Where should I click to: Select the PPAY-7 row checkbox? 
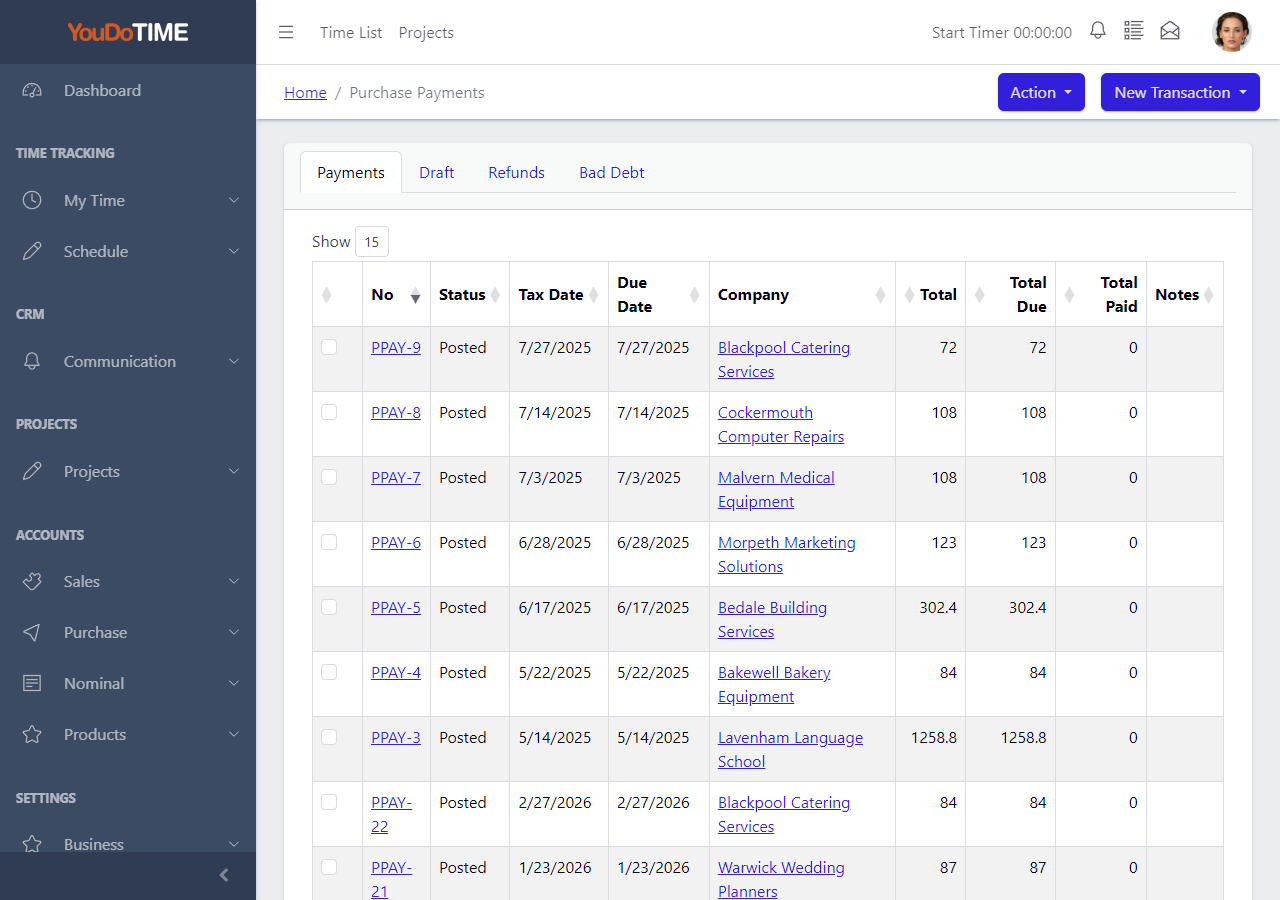point(329,477)
